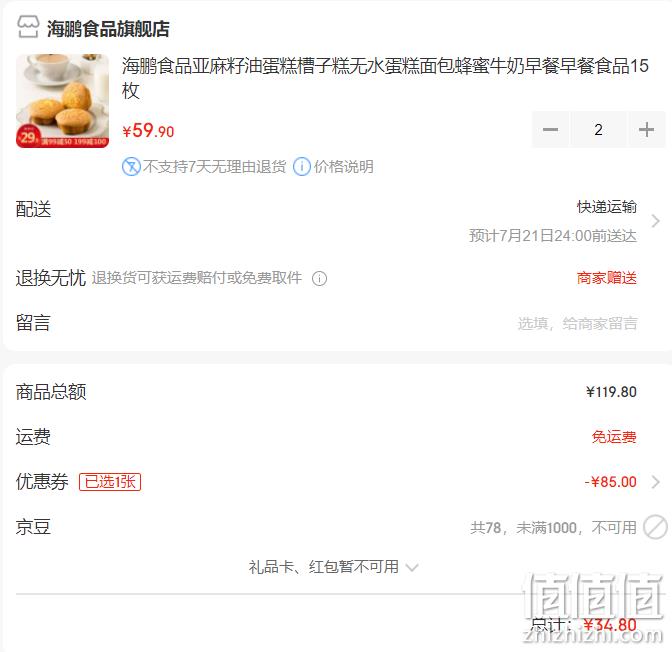Viewport: 672px width, 652px height.
Task: Select the 已选1张 coupon tag
Action: click(110, 482)
